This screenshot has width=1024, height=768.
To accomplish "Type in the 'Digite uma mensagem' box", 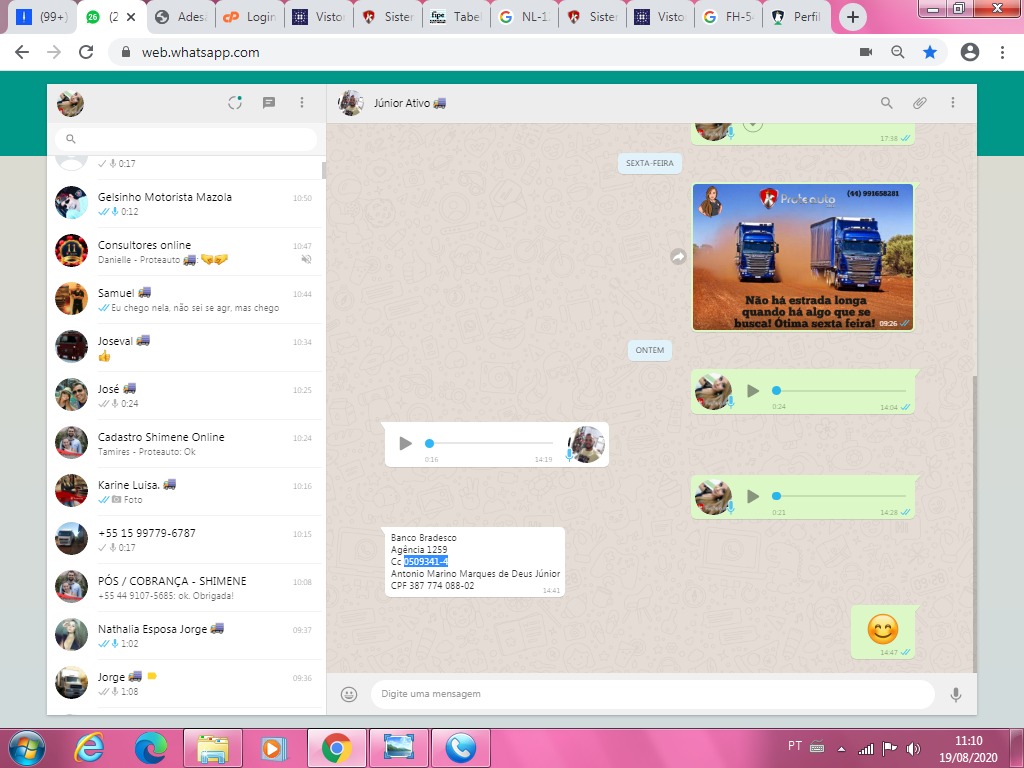I will tap(650, 694).
